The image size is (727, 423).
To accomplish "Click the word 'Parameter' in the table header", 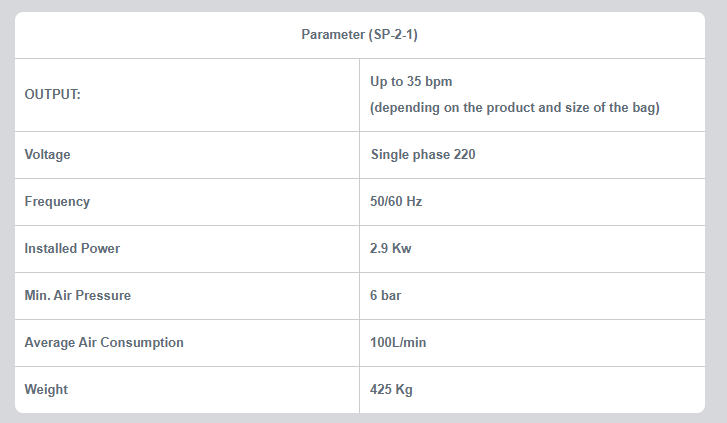I will tap(331, 35).
